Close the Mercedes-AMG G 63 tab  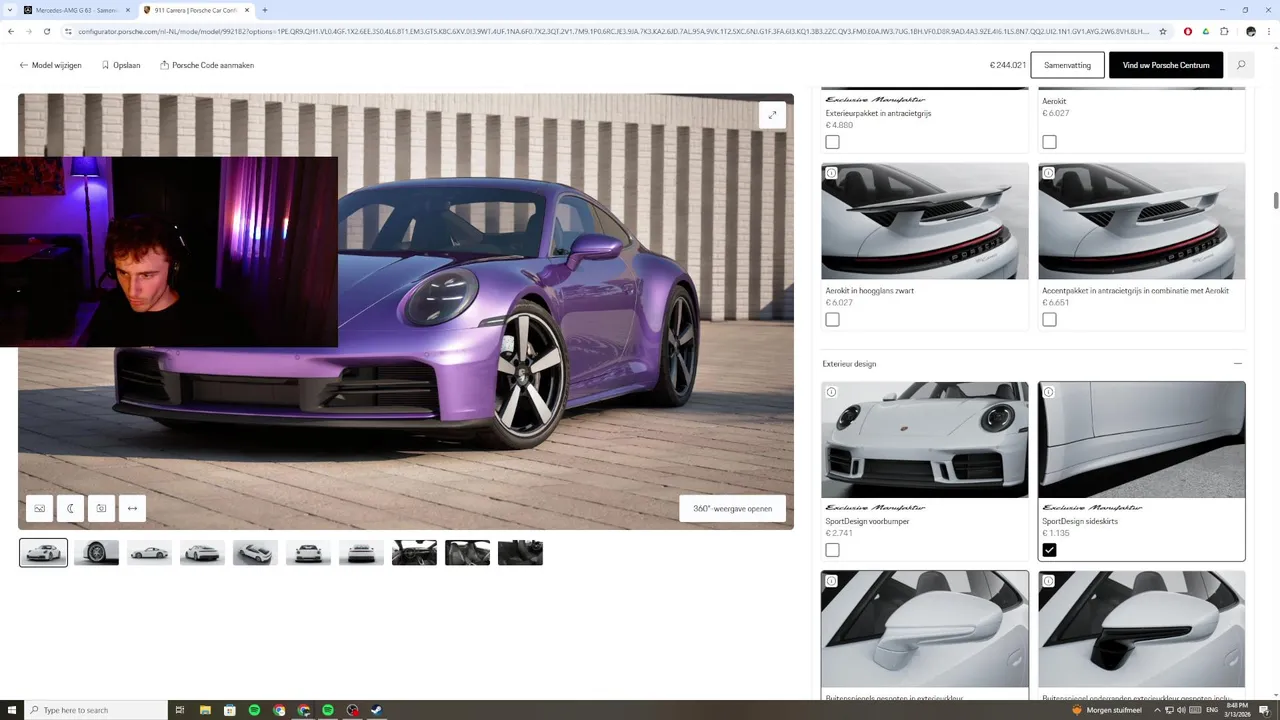(127, 10)
